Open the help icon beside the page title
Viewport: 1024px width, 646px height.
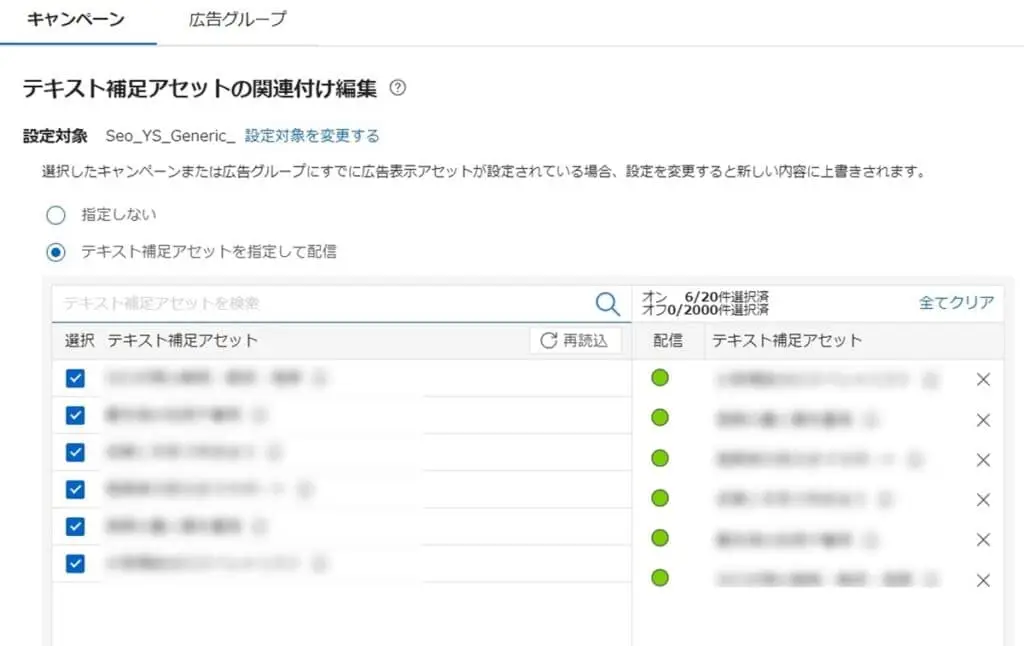coord(398,88)
